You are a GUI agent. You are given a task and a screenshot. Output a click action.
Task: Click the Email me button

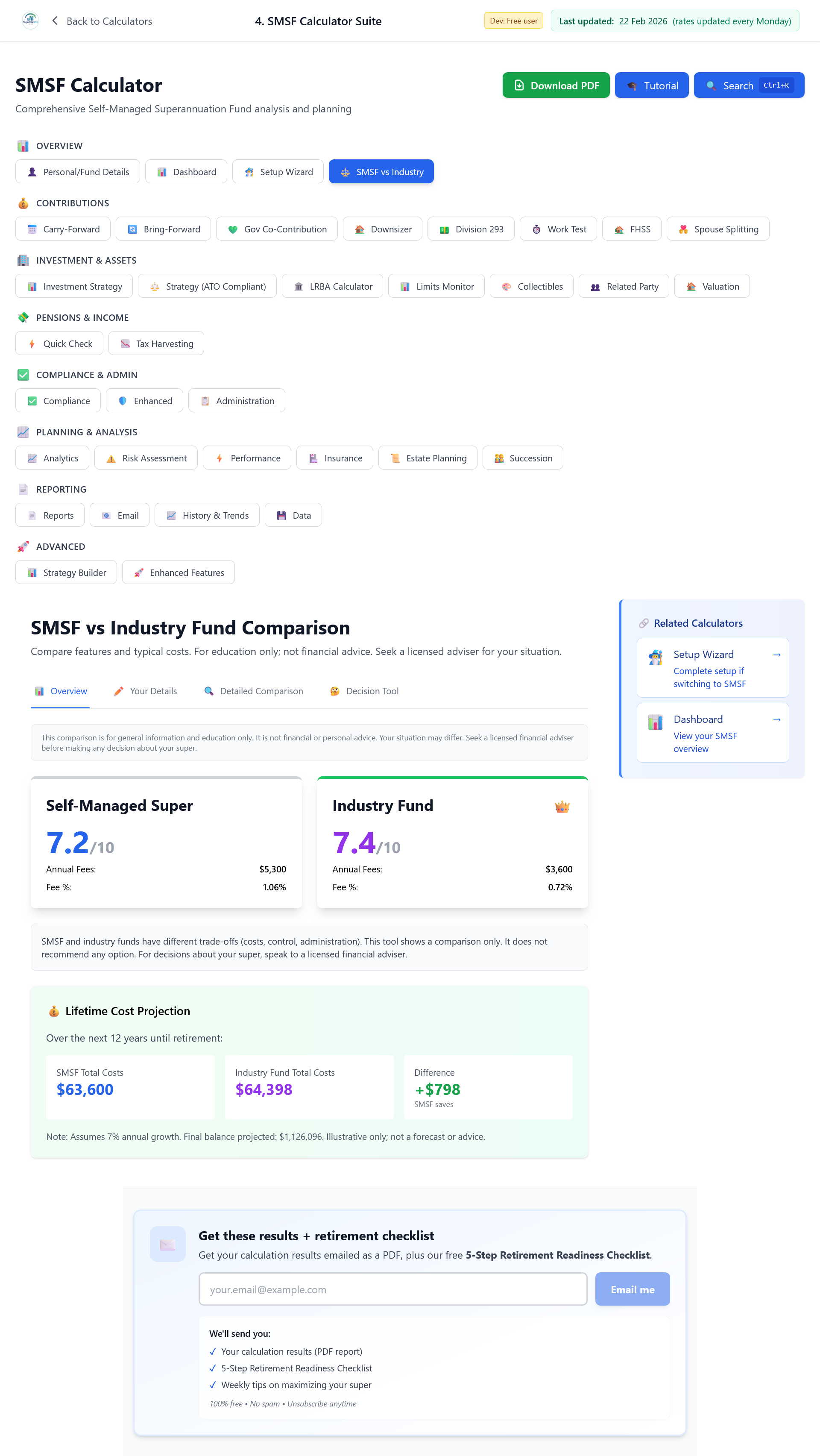tap(632, 1289)
